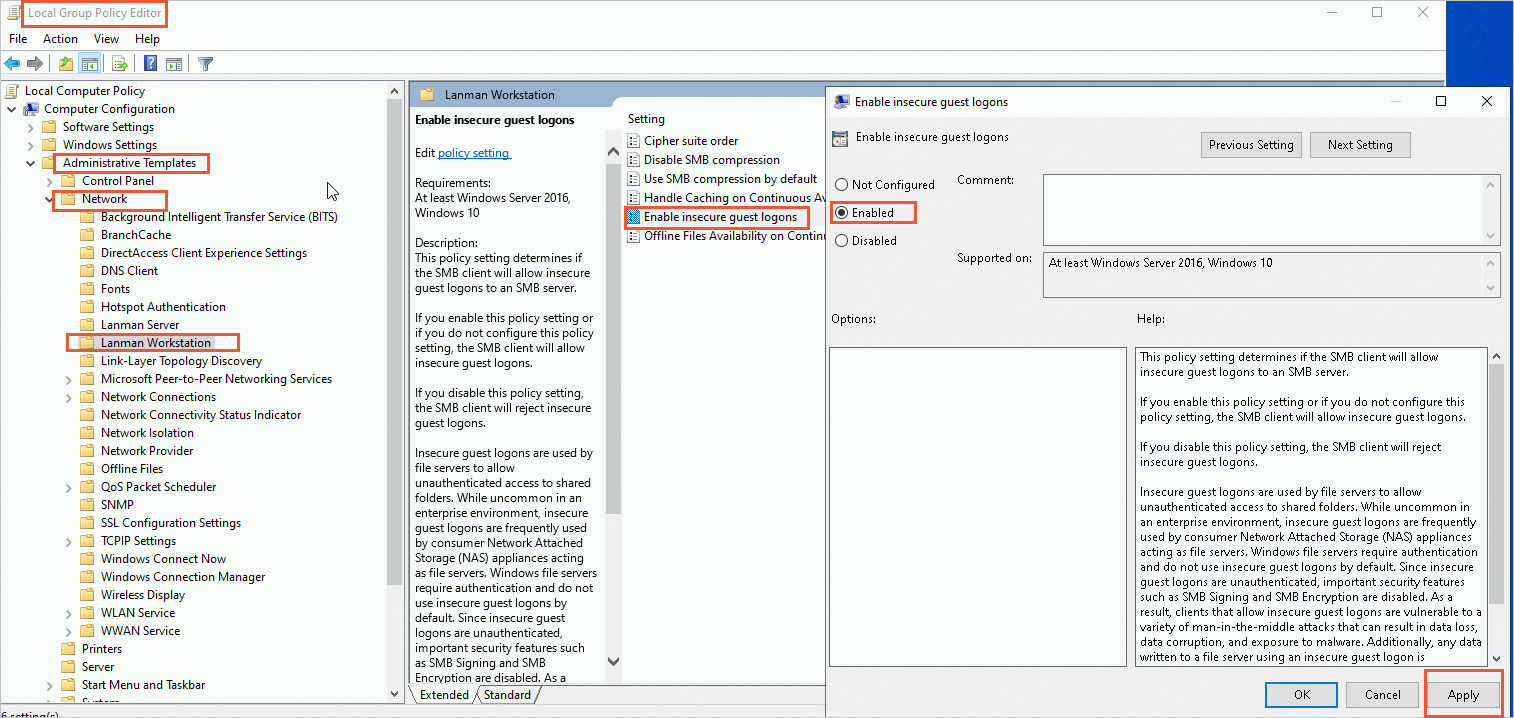Click the SNMP folder icon
The width and height of the screenshot is (1514, 718).
pyautogui.click(x=87, y=505)
